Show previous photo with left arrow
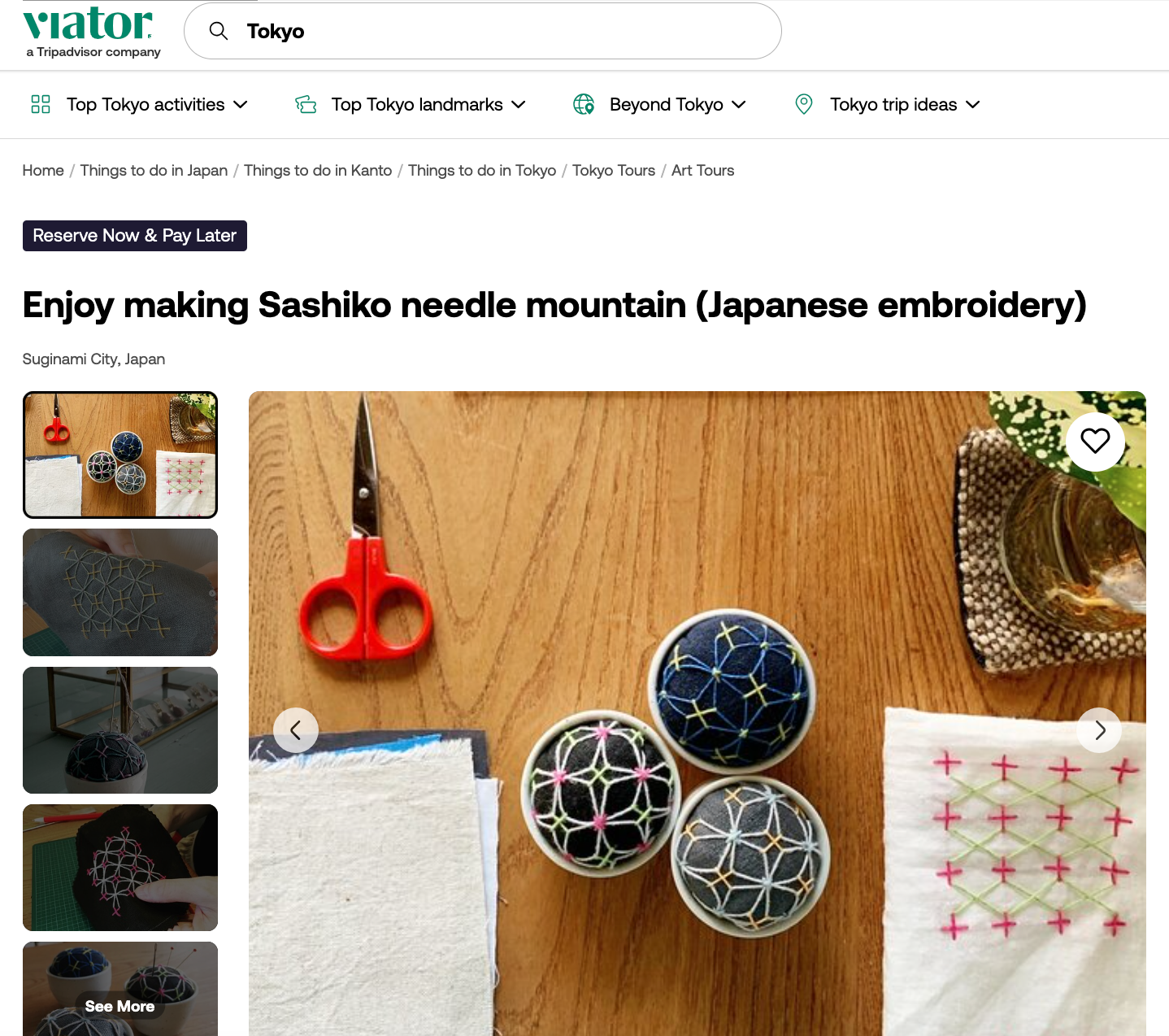Viewport: 1169px width, 1036px height. 296,730
